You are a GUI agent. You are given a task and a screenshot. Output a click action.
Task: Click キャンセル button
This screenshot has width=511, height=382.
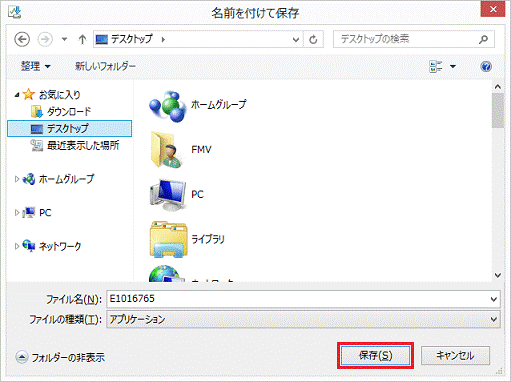(455, 356)
